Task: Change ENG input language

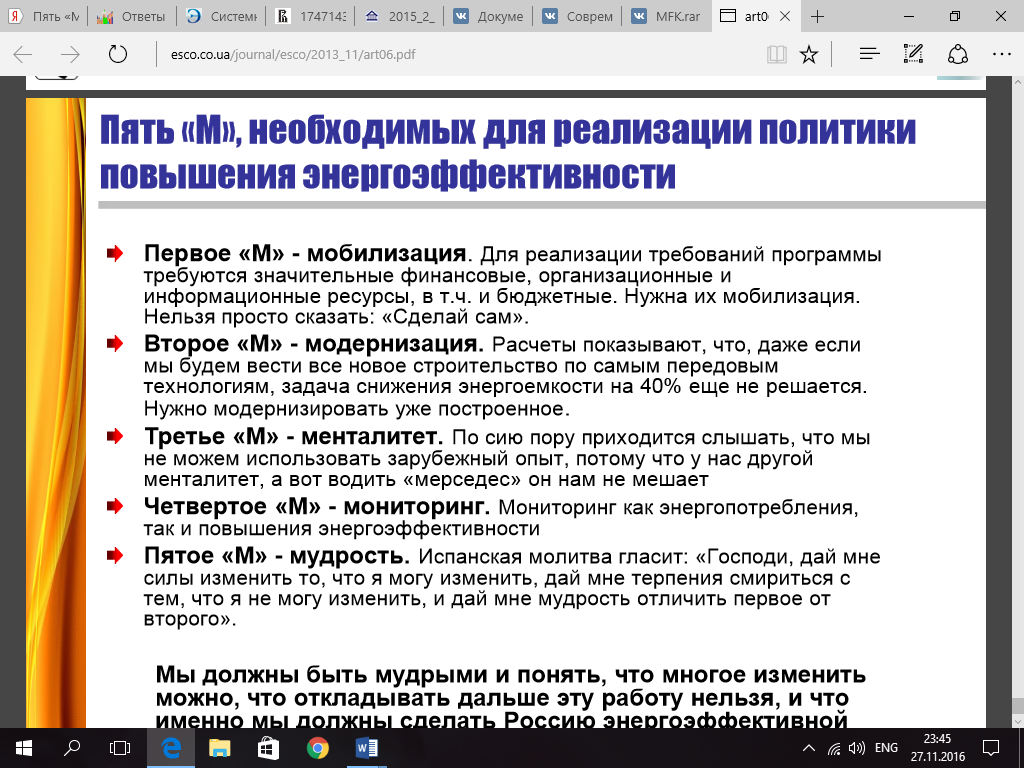Action: 886,748
